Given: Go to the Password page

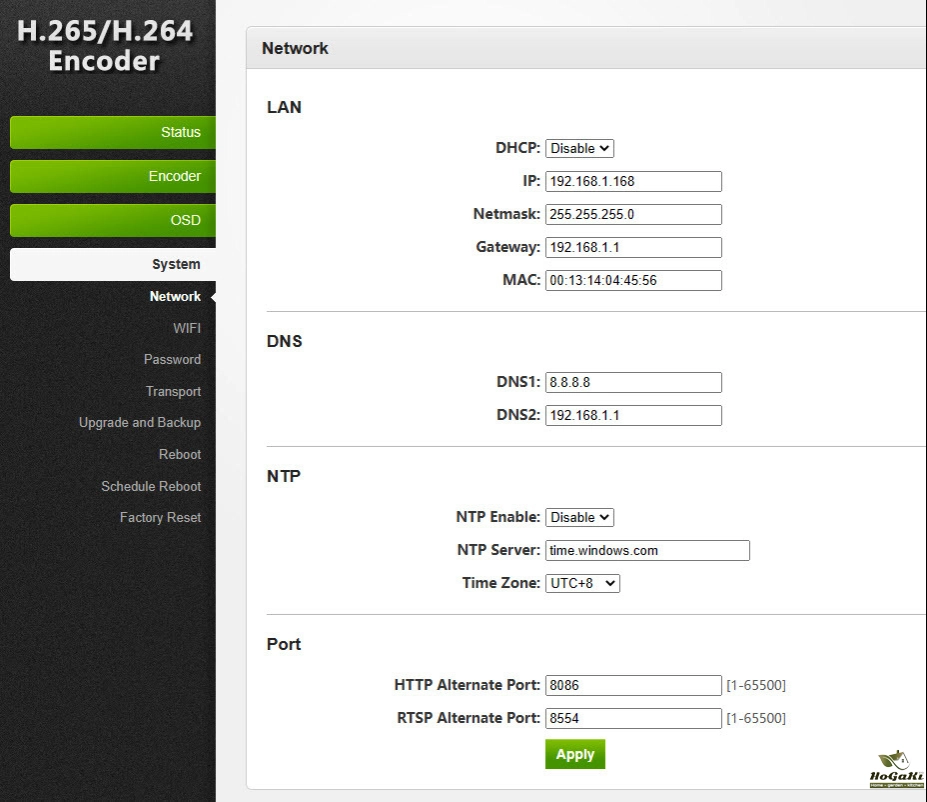Looking at the screenshot, I should (172, 359).
